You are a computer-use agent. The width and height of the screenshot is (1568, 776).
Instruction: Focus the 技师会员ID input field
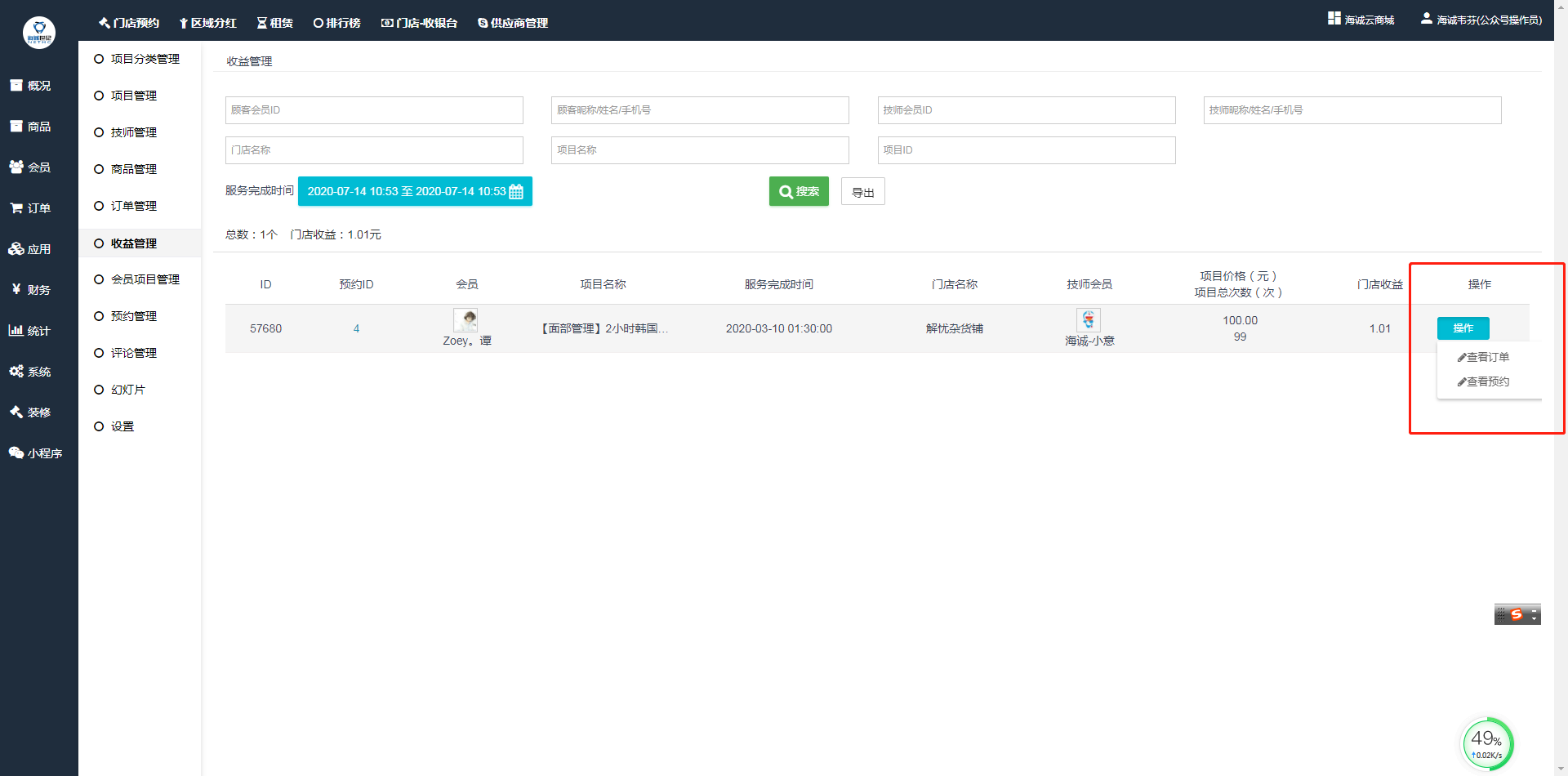click(1027, 110)
